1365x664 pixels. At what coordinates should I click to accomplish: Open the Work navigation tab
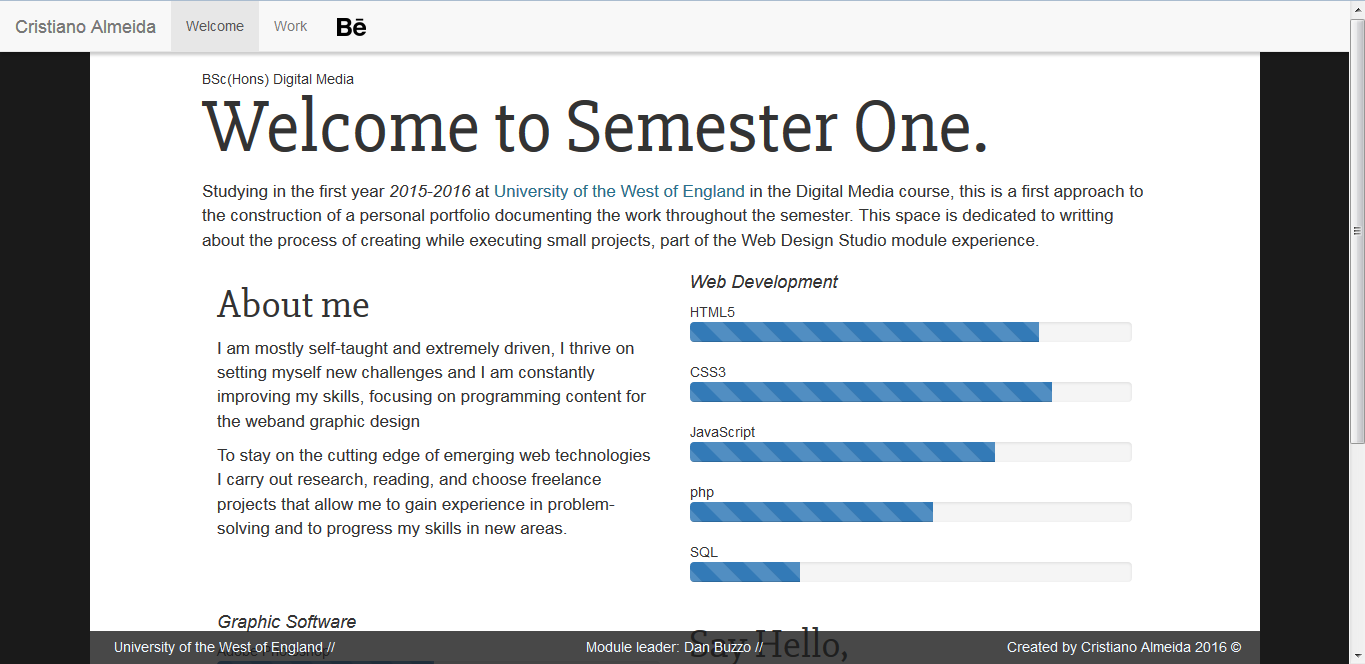(290, 27)
